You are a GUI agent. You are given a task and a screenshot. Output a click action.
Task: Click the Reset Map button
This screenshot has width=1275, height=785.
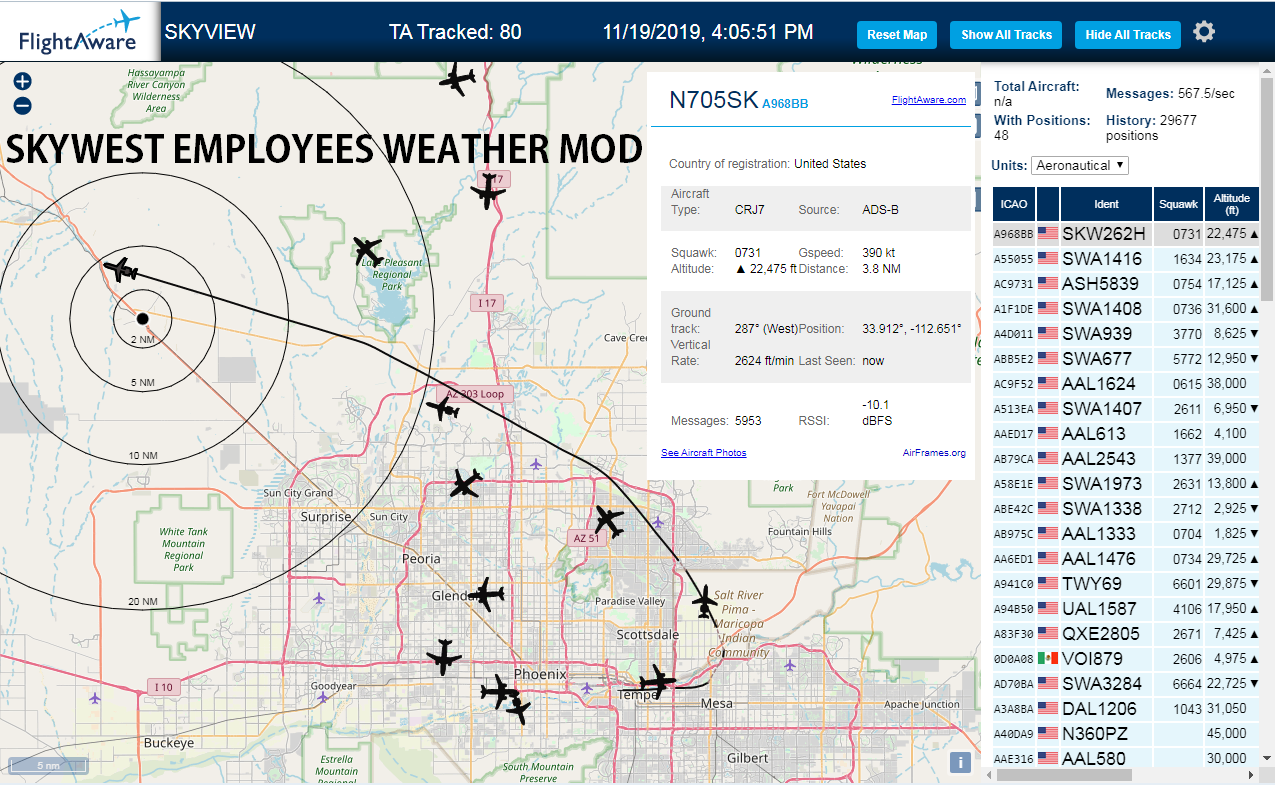click(x=897, y=34)
